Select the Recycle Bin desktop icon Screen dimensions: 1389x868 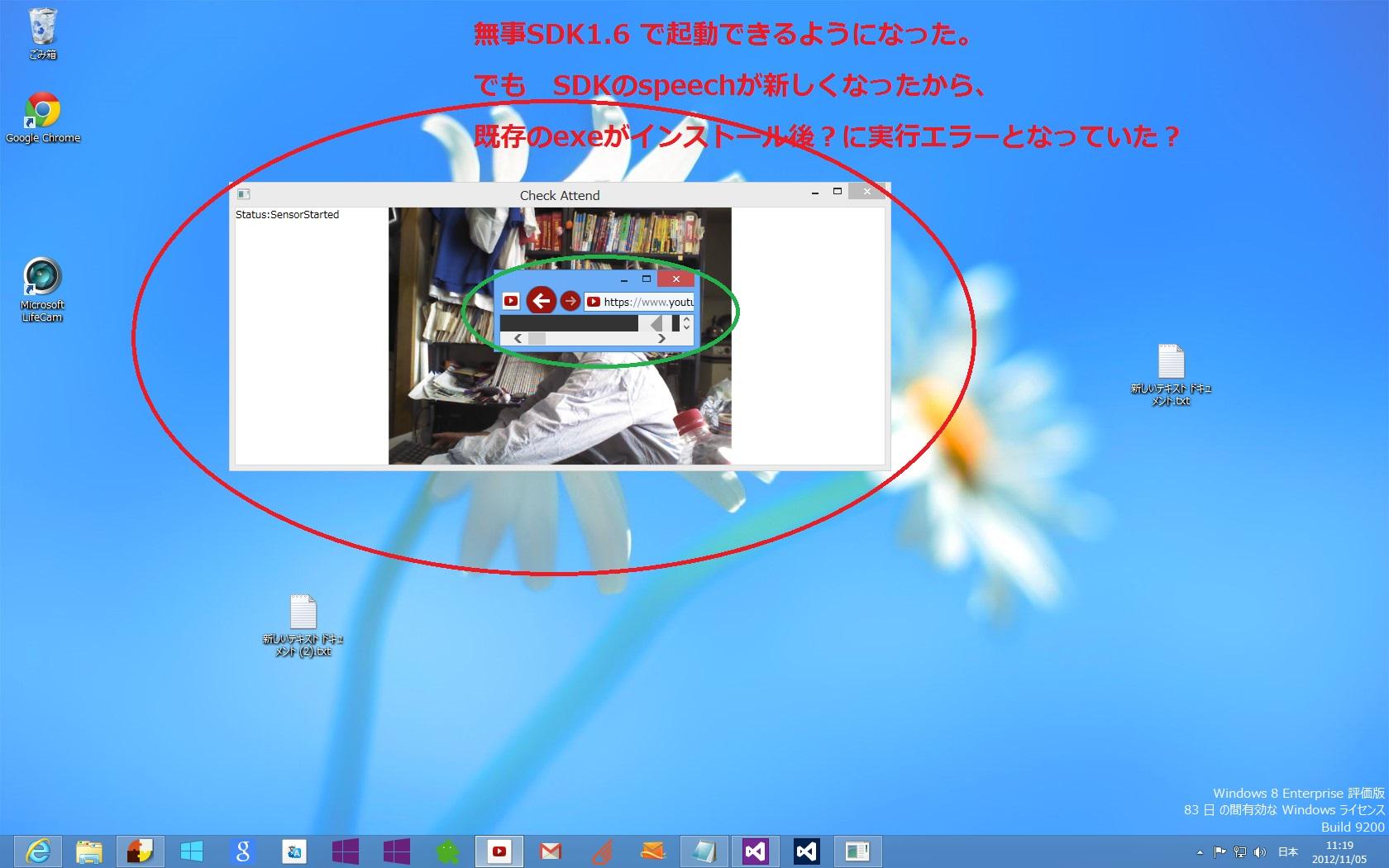click(42, 33)
